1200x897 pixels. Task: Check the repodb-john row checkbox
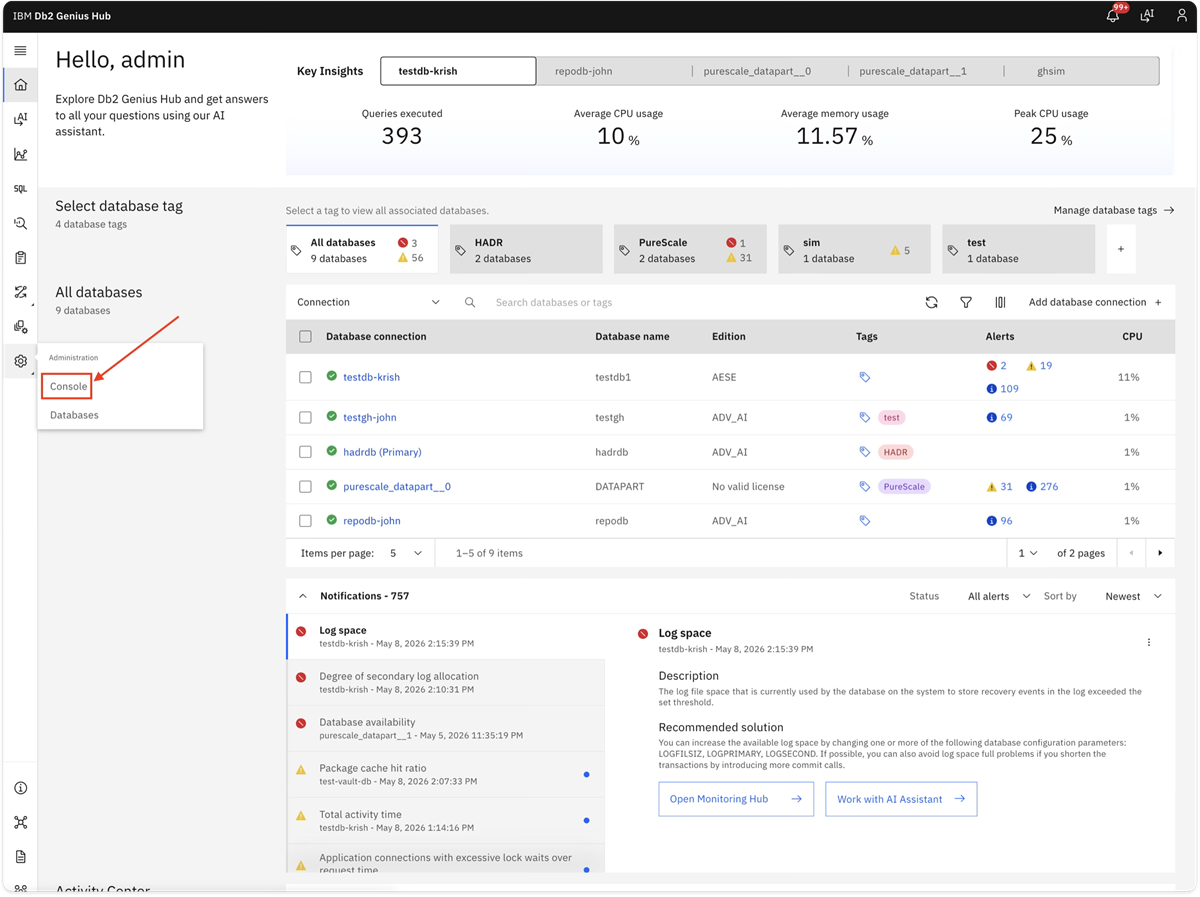[x=305, y=521]
